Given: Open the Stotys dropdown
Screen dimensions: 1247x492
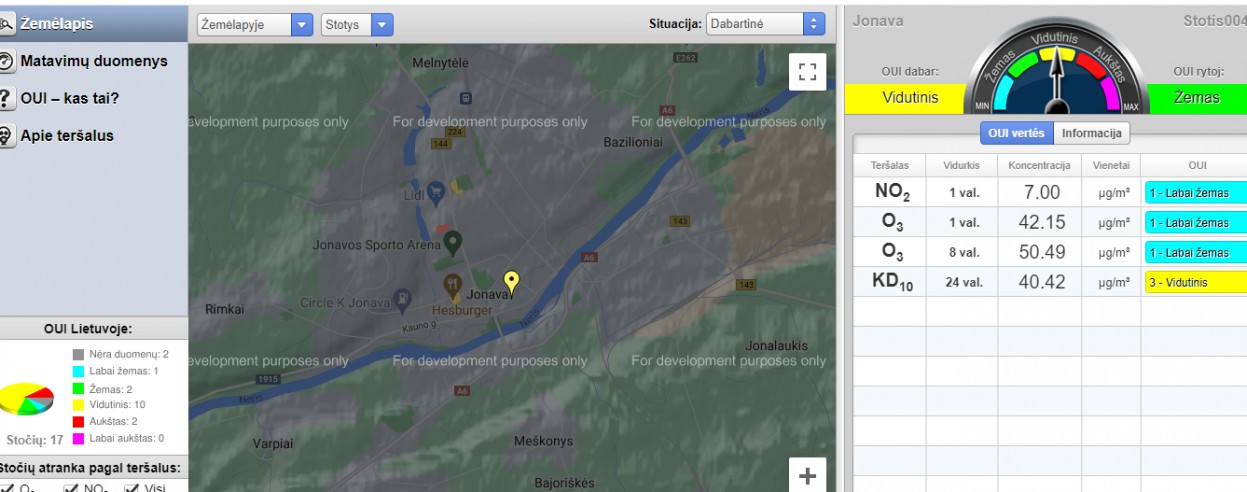Looking at the screenshot, I should point(357,25).
